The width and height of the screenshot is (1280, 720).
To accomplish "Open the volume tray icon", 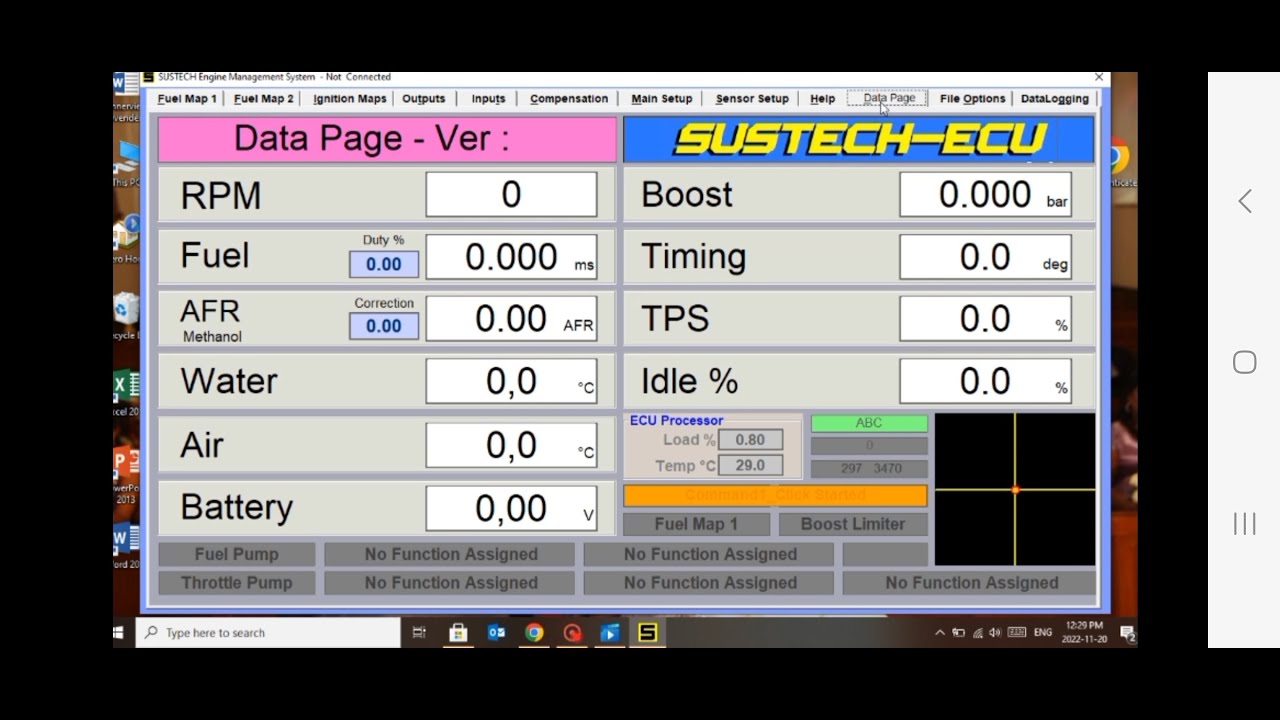I will 995,633.
